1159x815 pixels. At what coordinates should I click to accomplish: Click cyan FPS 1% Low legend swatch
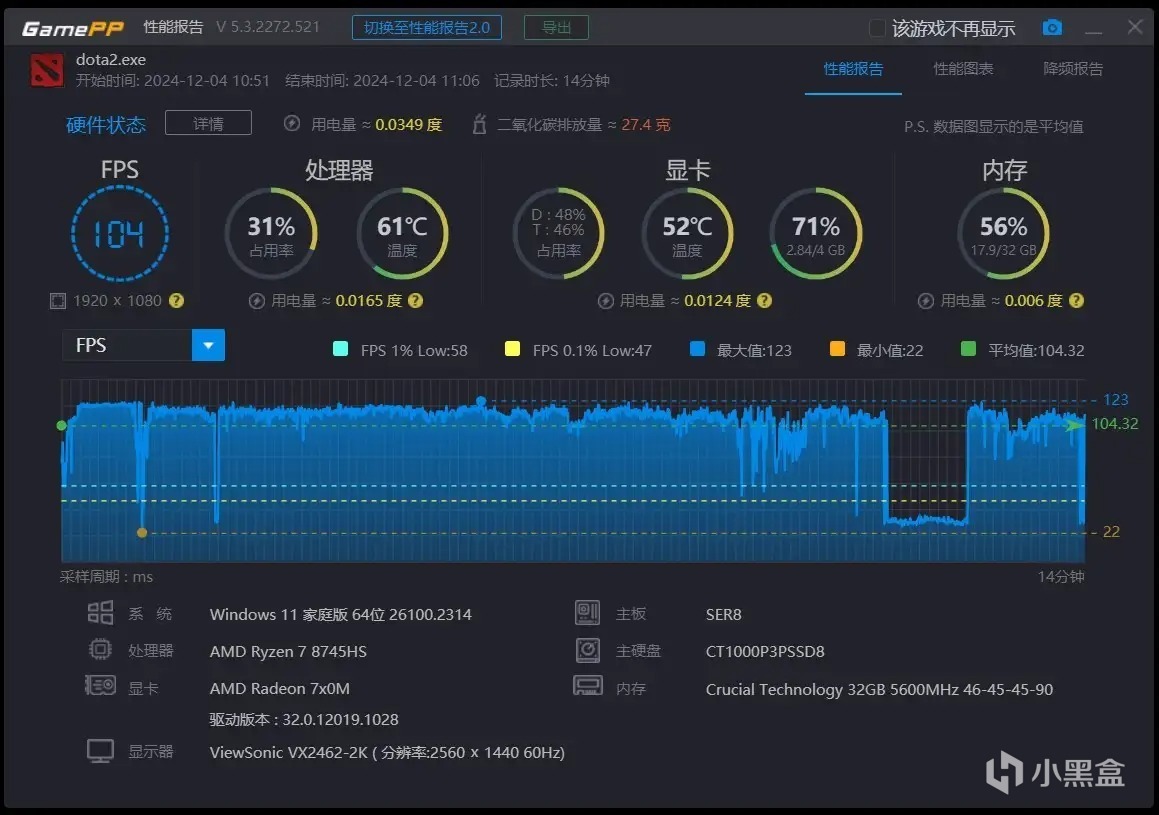[x=340, y=349]
